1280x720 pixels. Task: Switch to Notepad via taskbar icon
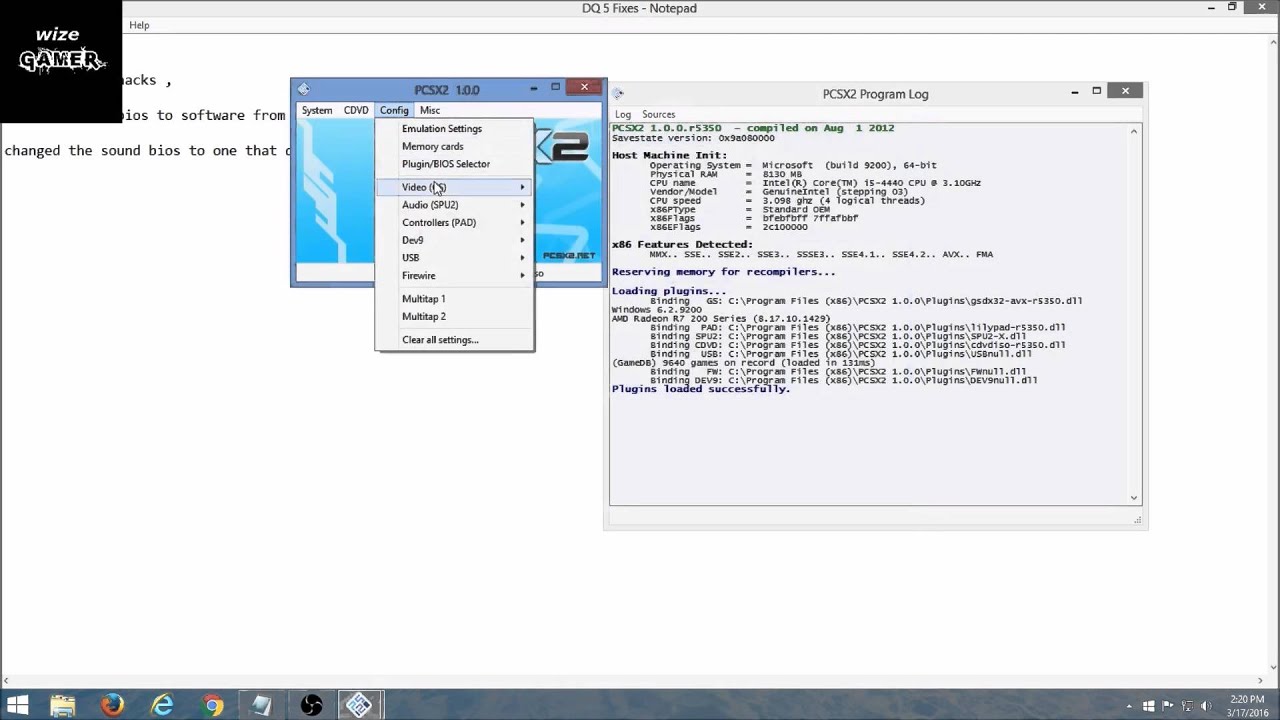coord(262,705)
